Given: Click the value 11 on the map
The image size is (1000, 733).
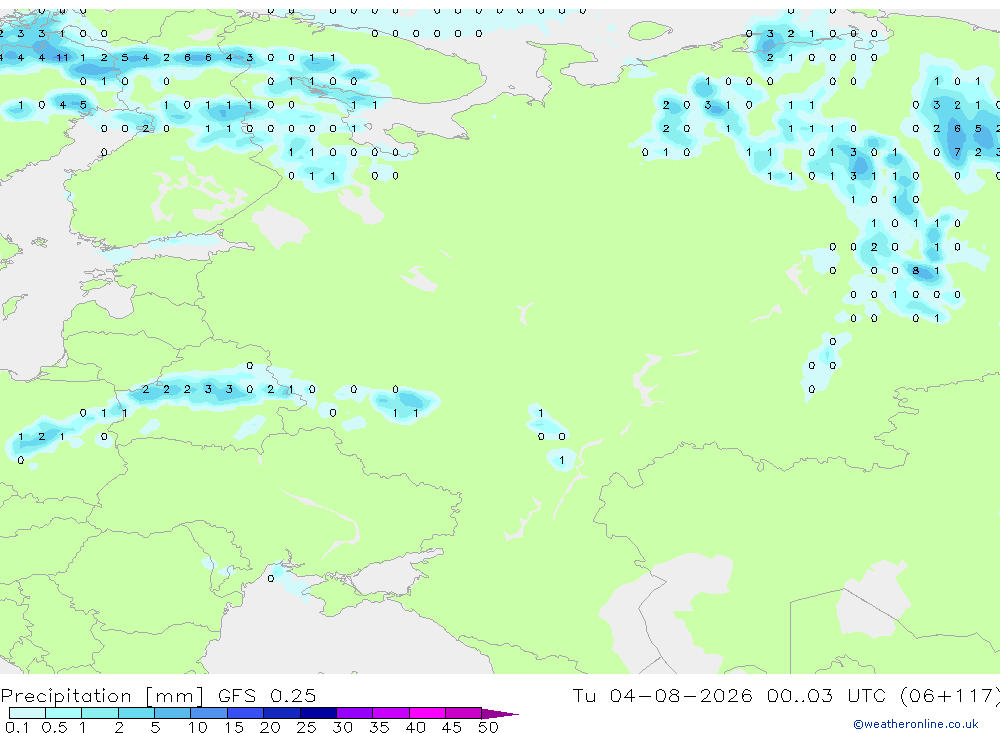Looking at the screenshot, I should [62, 57].
